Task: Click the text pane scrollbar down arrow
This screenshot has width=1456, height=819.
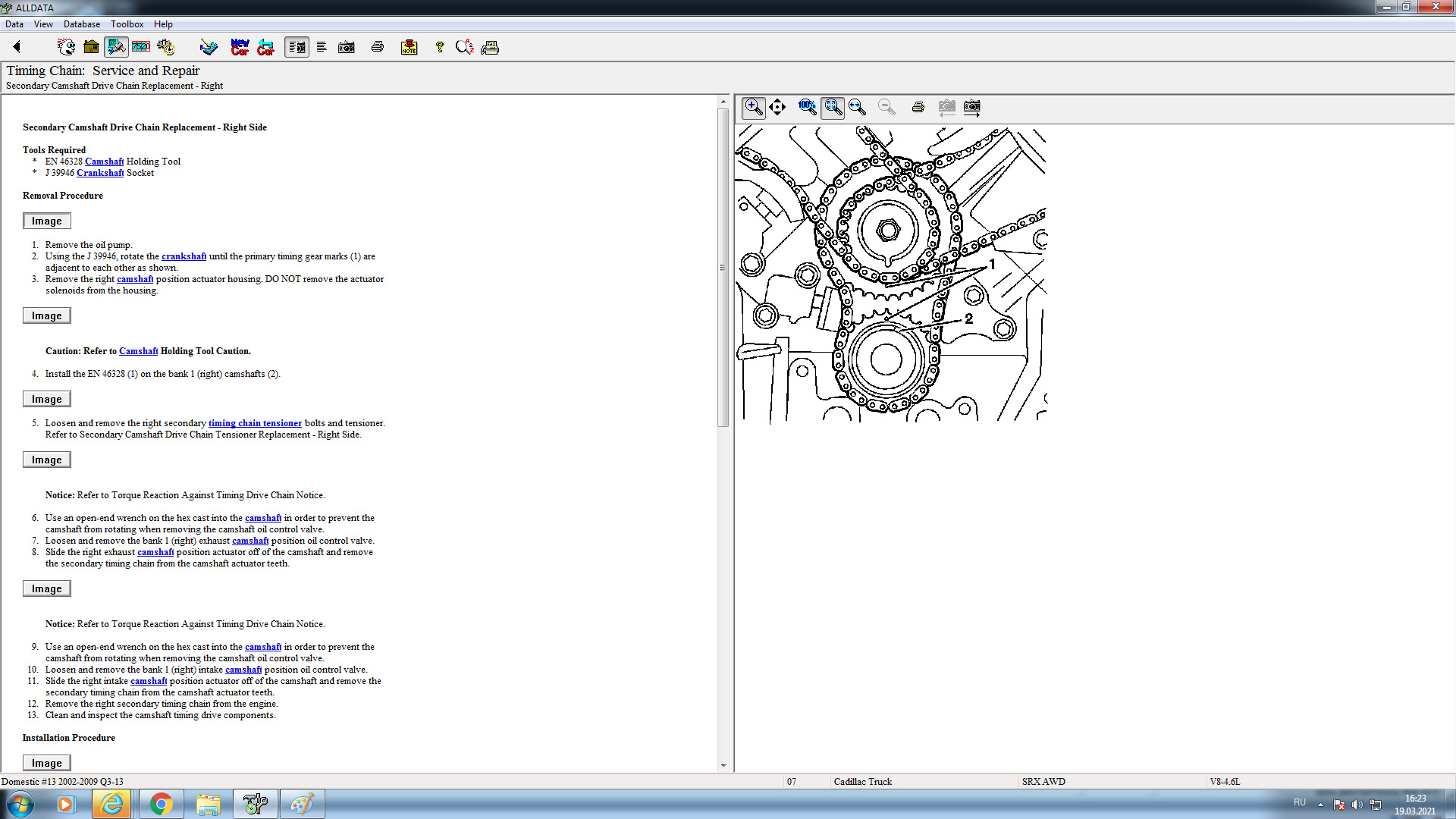Action: [x=723, y=765]
